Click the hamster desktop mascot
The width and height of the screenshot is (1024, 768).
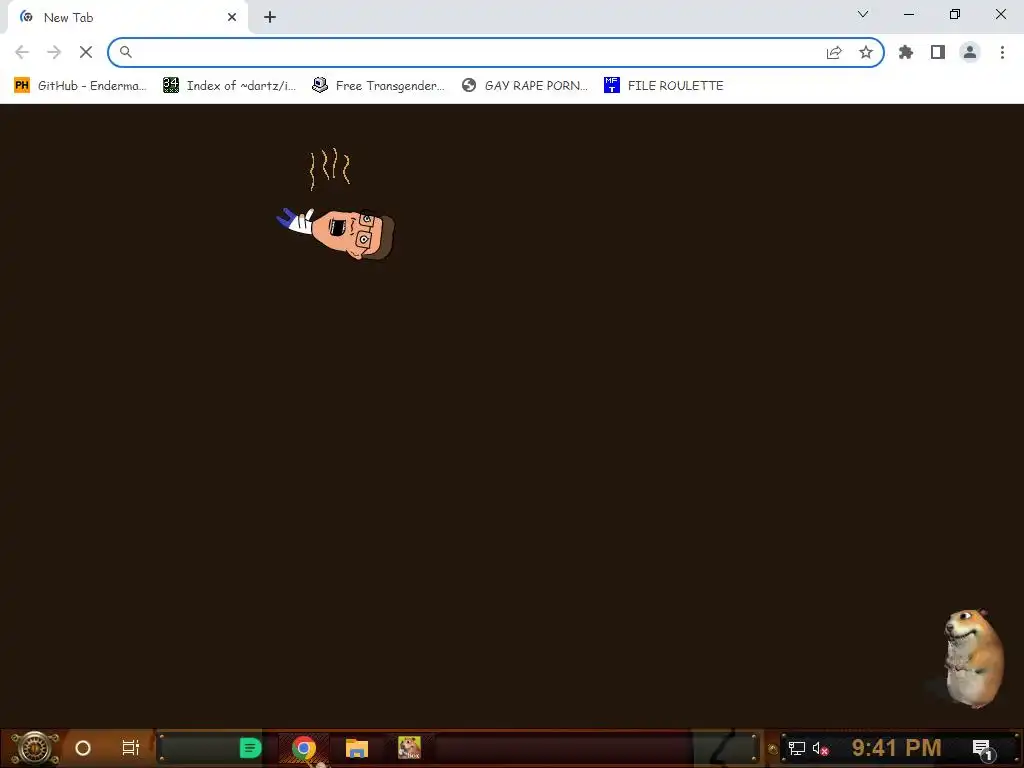[972, 658]
